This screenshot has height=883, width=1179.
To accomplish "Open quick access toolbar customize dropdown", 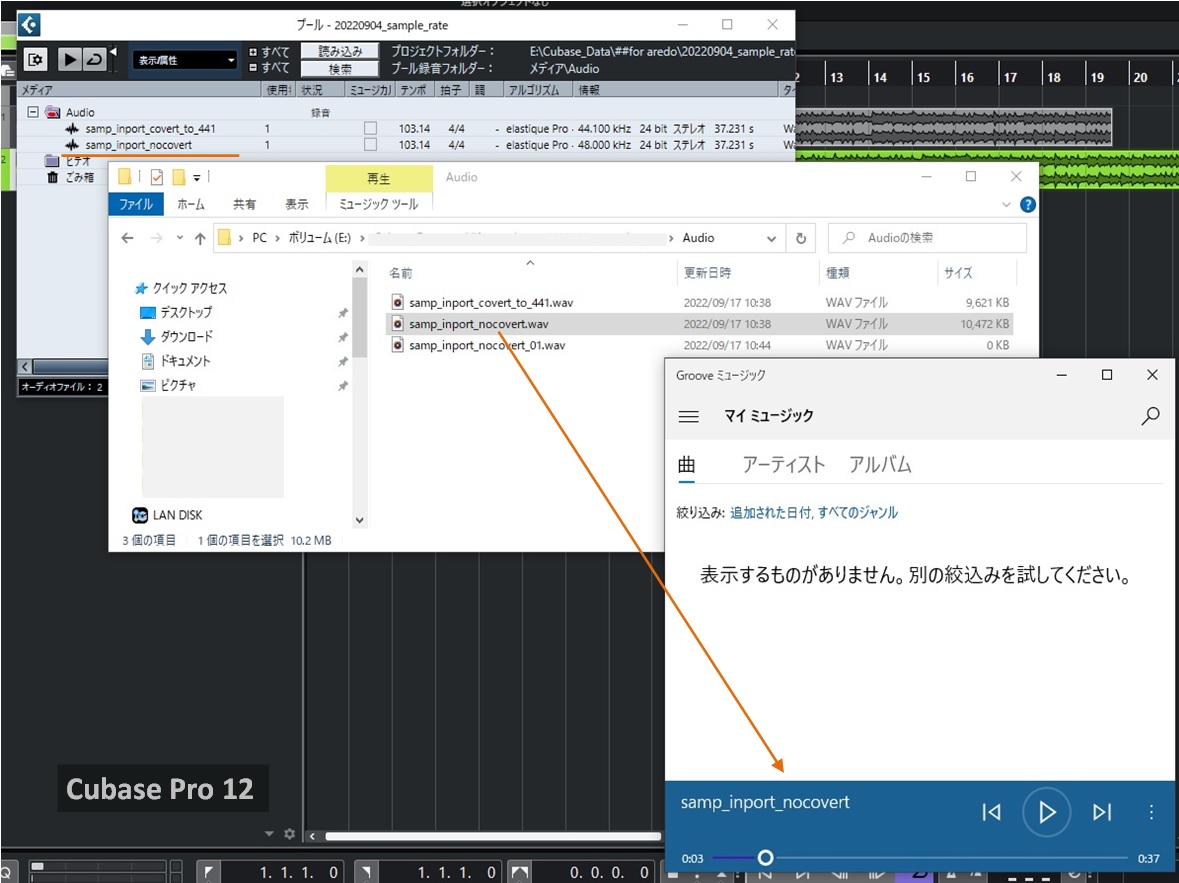I will pos(197,178).
